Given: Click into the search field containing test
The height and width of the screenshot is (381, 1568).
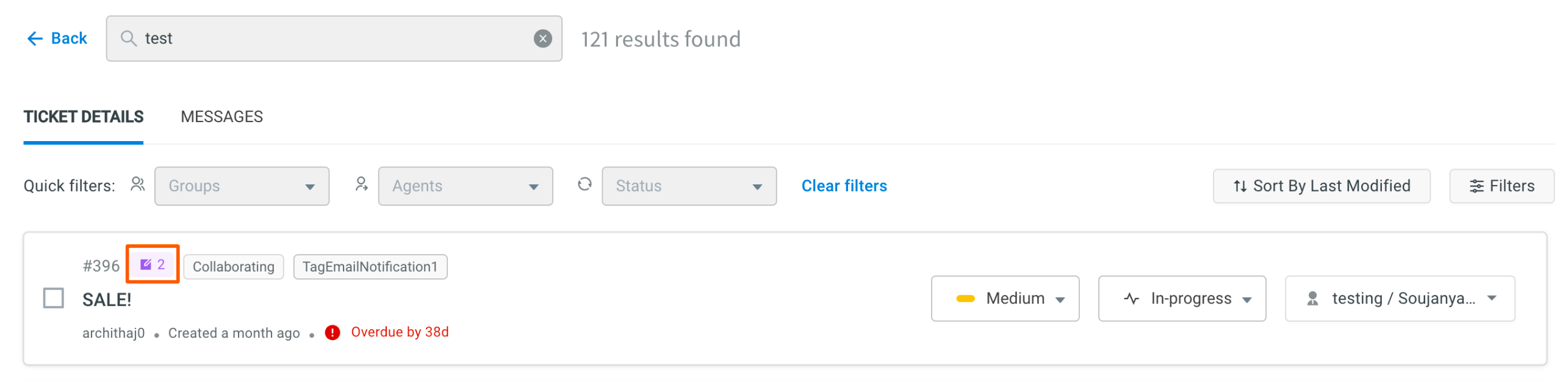Looking at the screenshot, I should (x=334, y=38).
